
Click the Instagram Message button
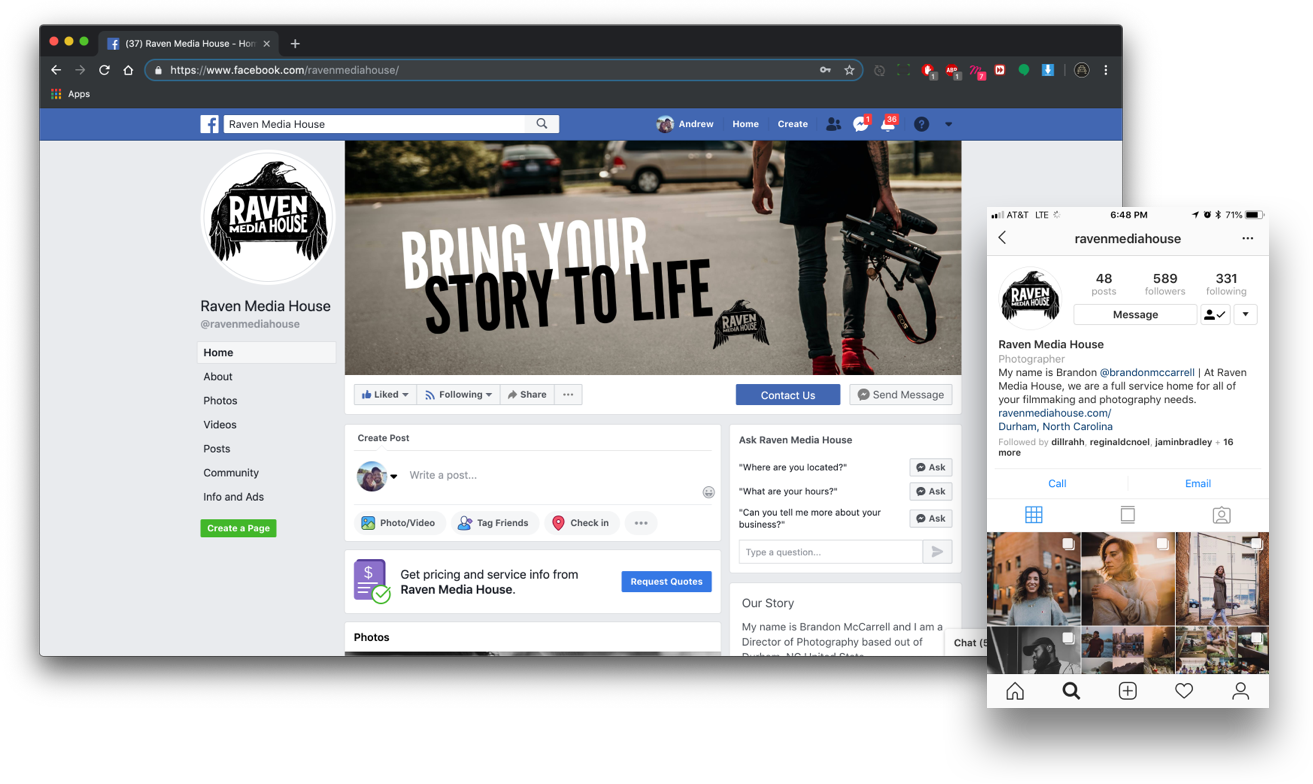[x=1135, y=314]
